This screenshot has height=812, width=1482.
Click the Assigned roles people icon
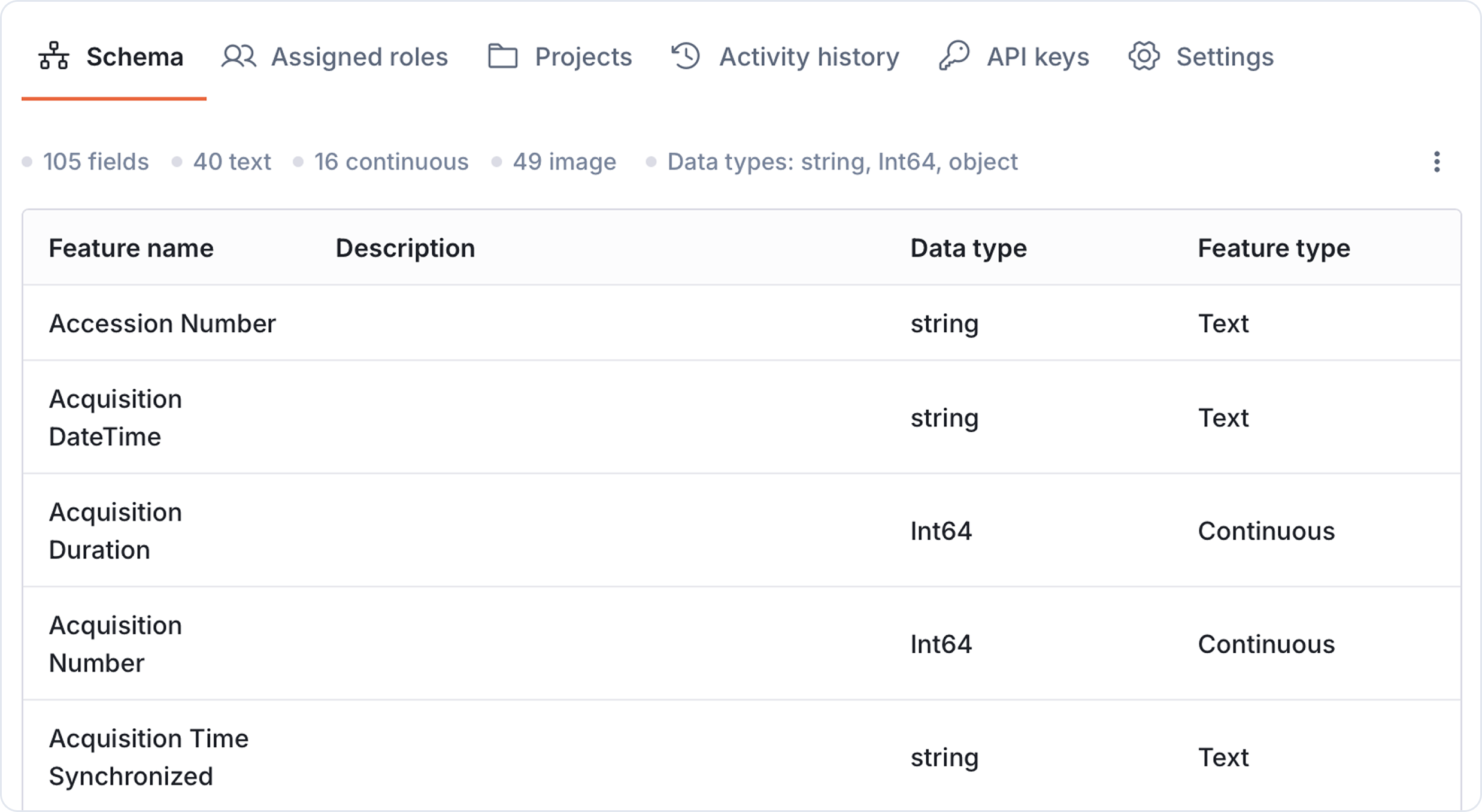tap(238, 56)
